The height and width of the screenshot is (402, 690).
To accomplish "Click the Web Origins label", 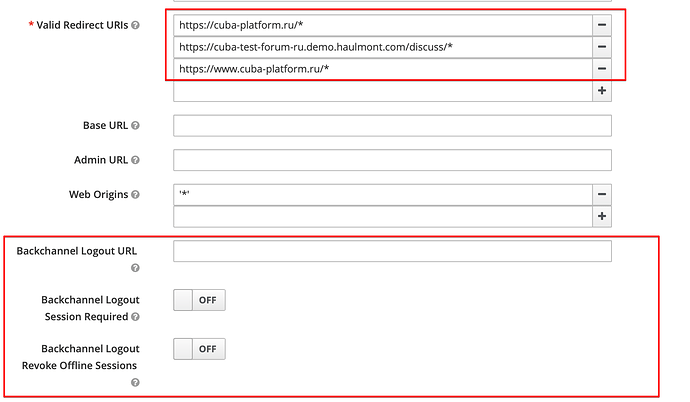I will pyautogui.click(x=99, y=194).
